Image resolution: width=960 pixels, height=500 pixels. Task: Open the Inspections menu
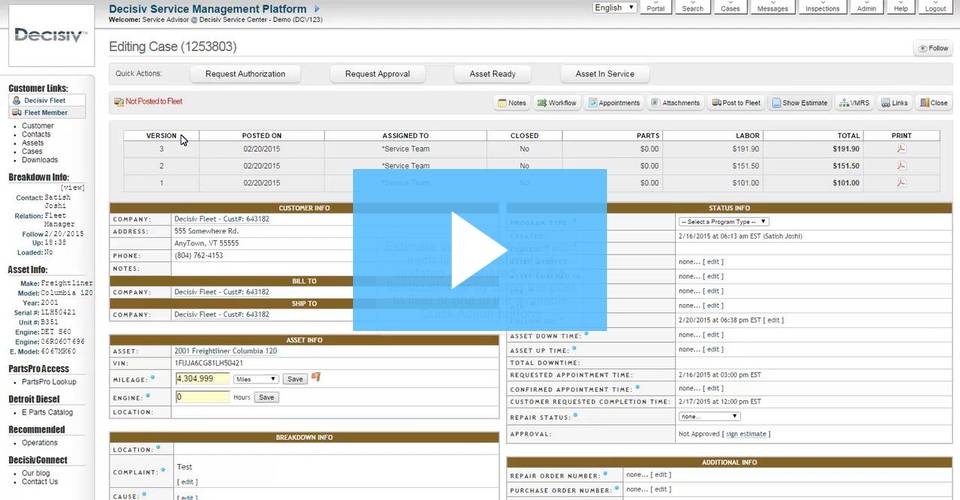822,7
